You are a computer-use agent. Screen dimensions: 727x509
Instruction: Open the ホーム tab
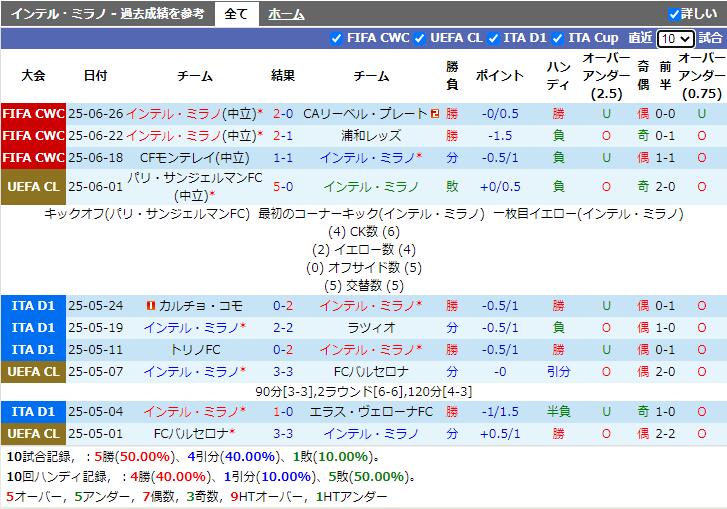(286, 14)
